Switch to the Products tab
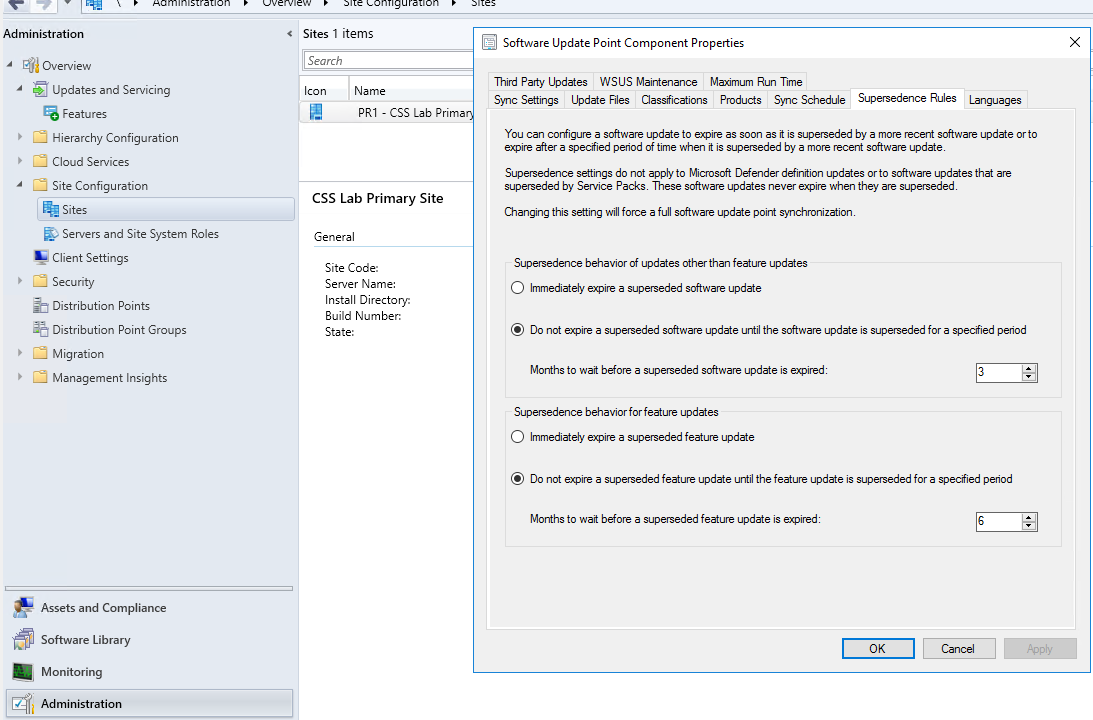Image resolution: width=1093 pixels, height=720 pixels. (x=740, y=100)
